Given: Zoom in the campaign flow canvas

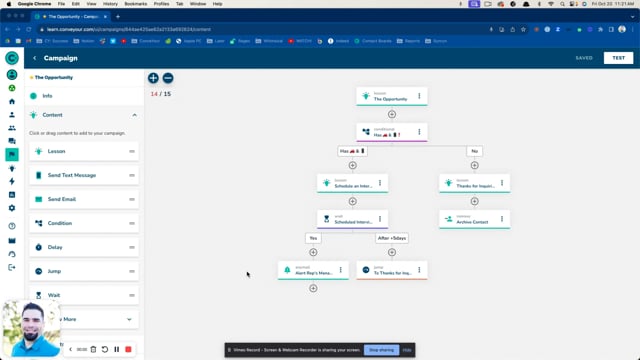Looking at the screenshot, I should (x=153, y=78).
